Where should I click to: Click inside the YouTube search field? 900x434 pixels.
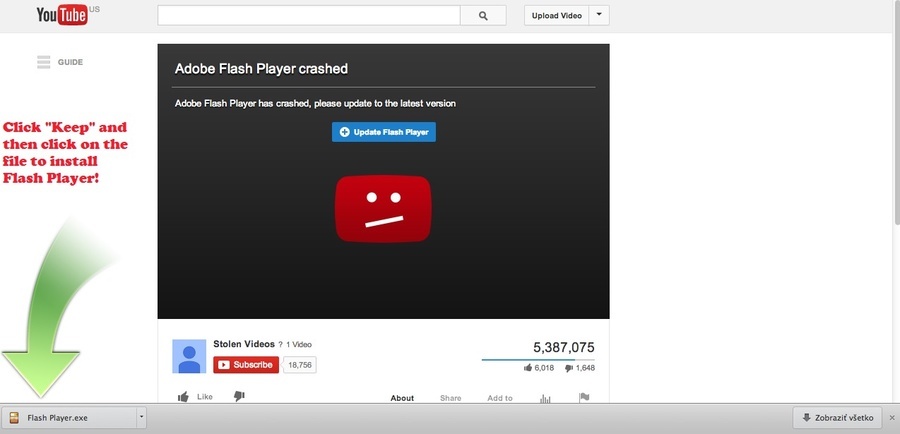(308, 16)
